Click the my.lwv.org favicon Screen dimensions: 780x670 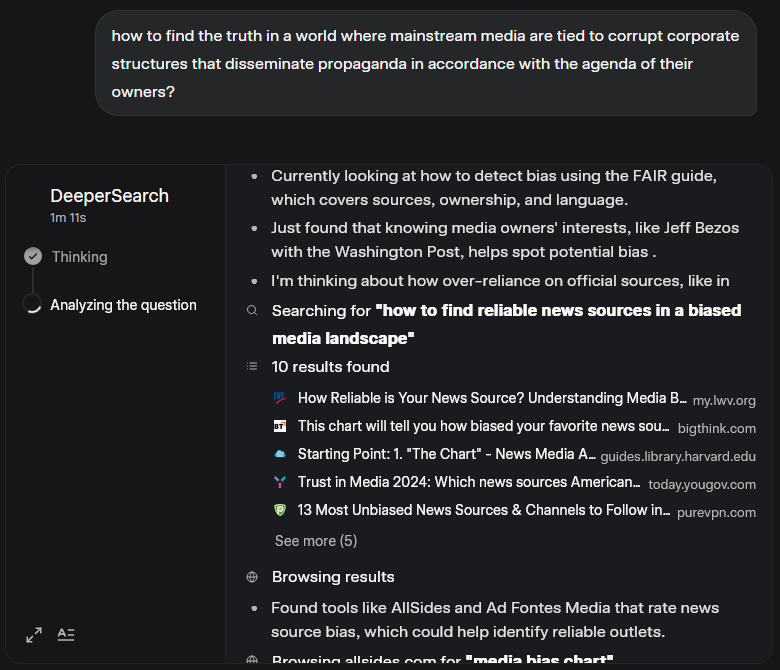pyautogui.click(x=280, y=398)
